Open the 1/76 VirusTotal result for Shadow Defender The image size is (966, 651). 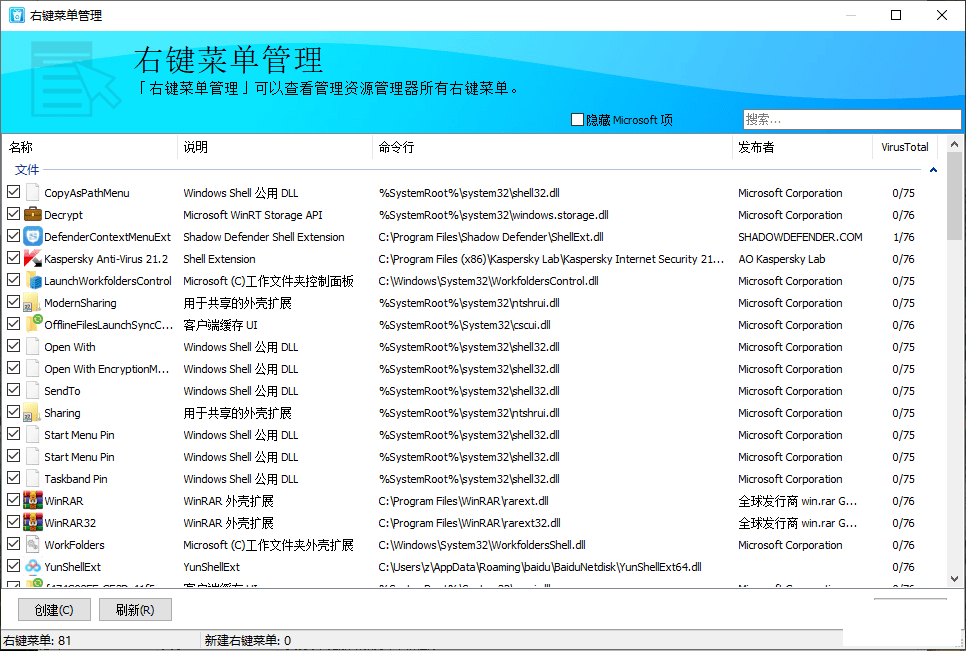(903, 237)
